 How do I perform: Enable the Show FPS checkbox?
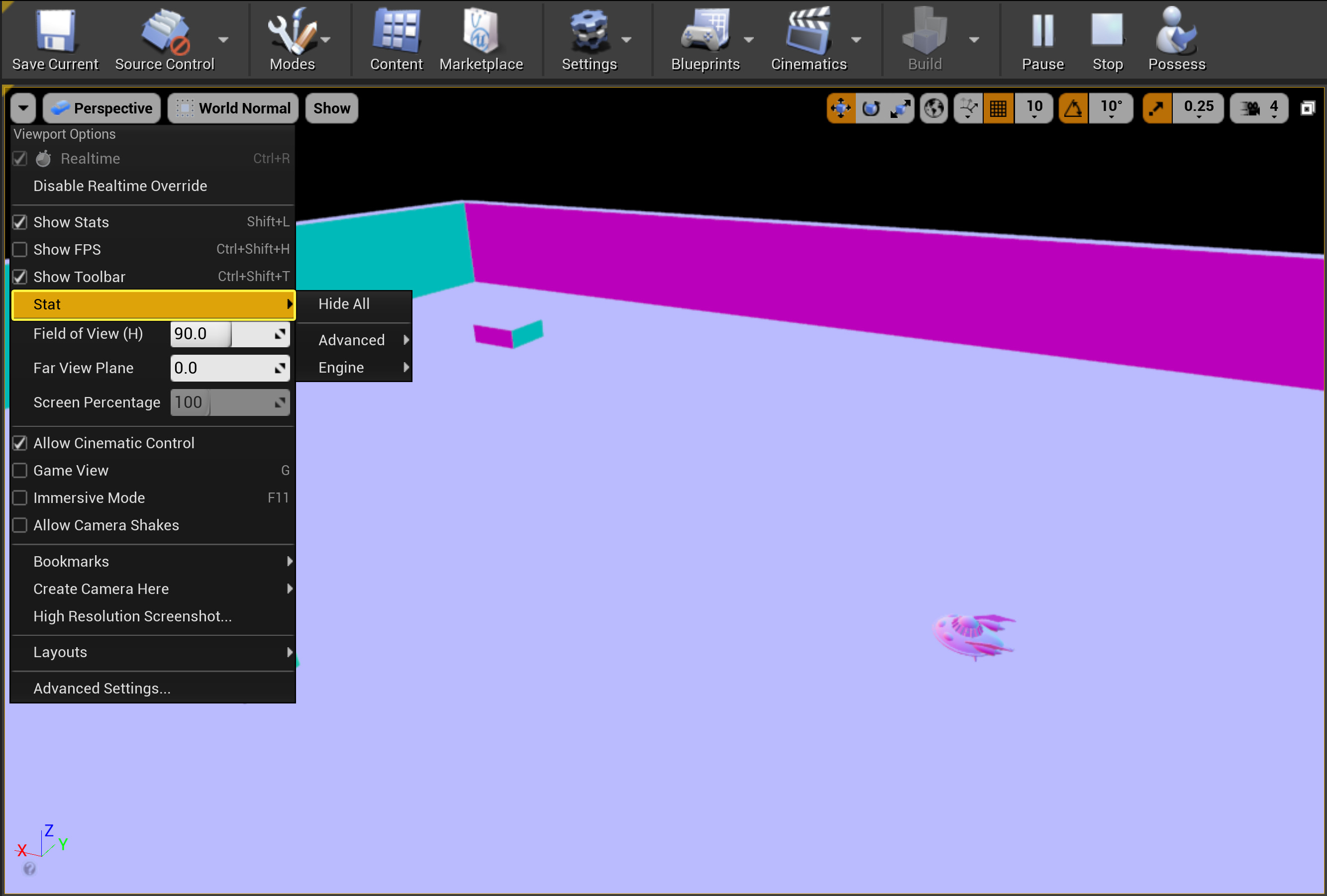pos(20,250)
